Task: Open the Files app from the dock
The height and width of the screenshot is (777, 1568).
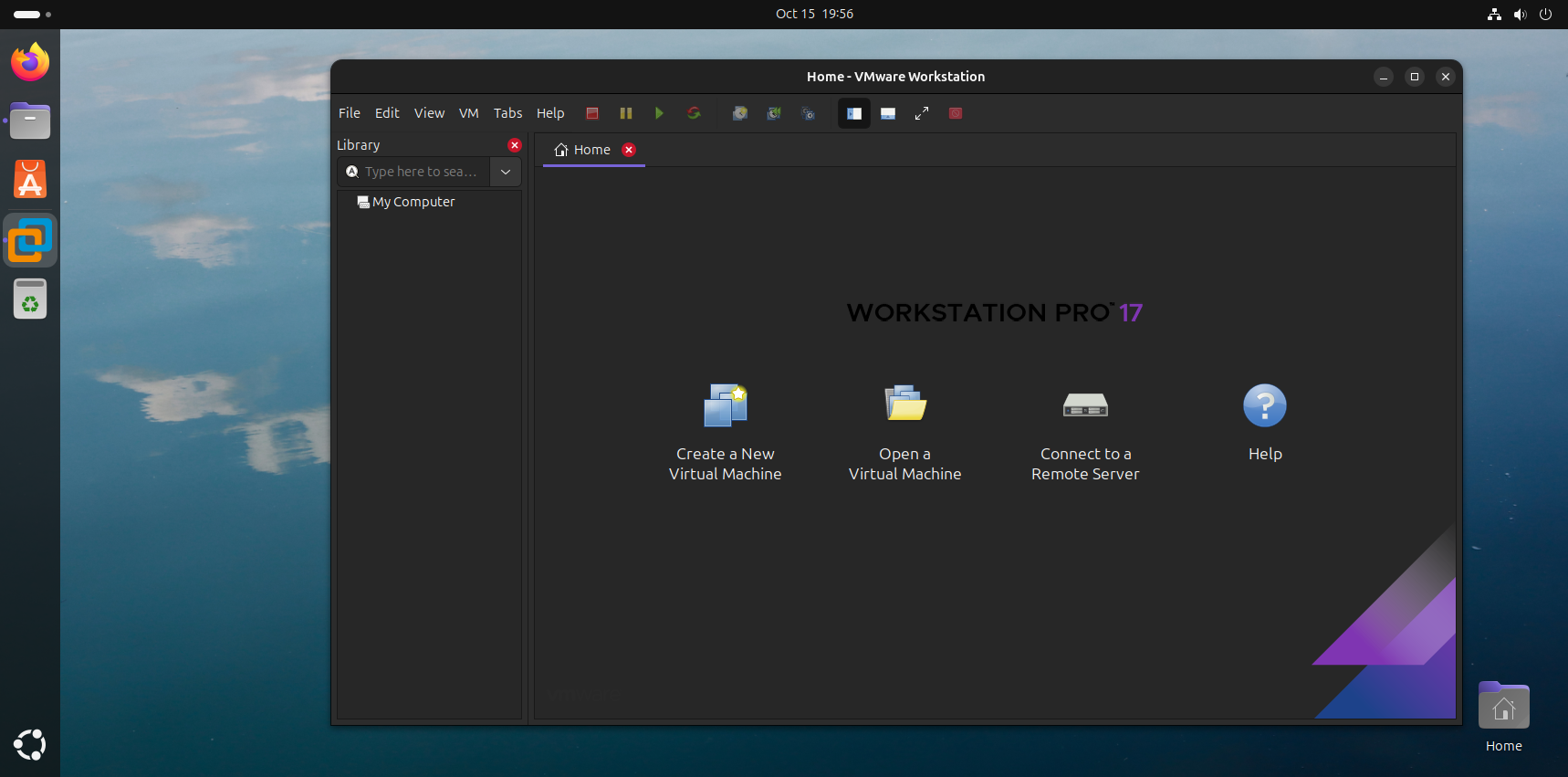Action: (30, 121)
